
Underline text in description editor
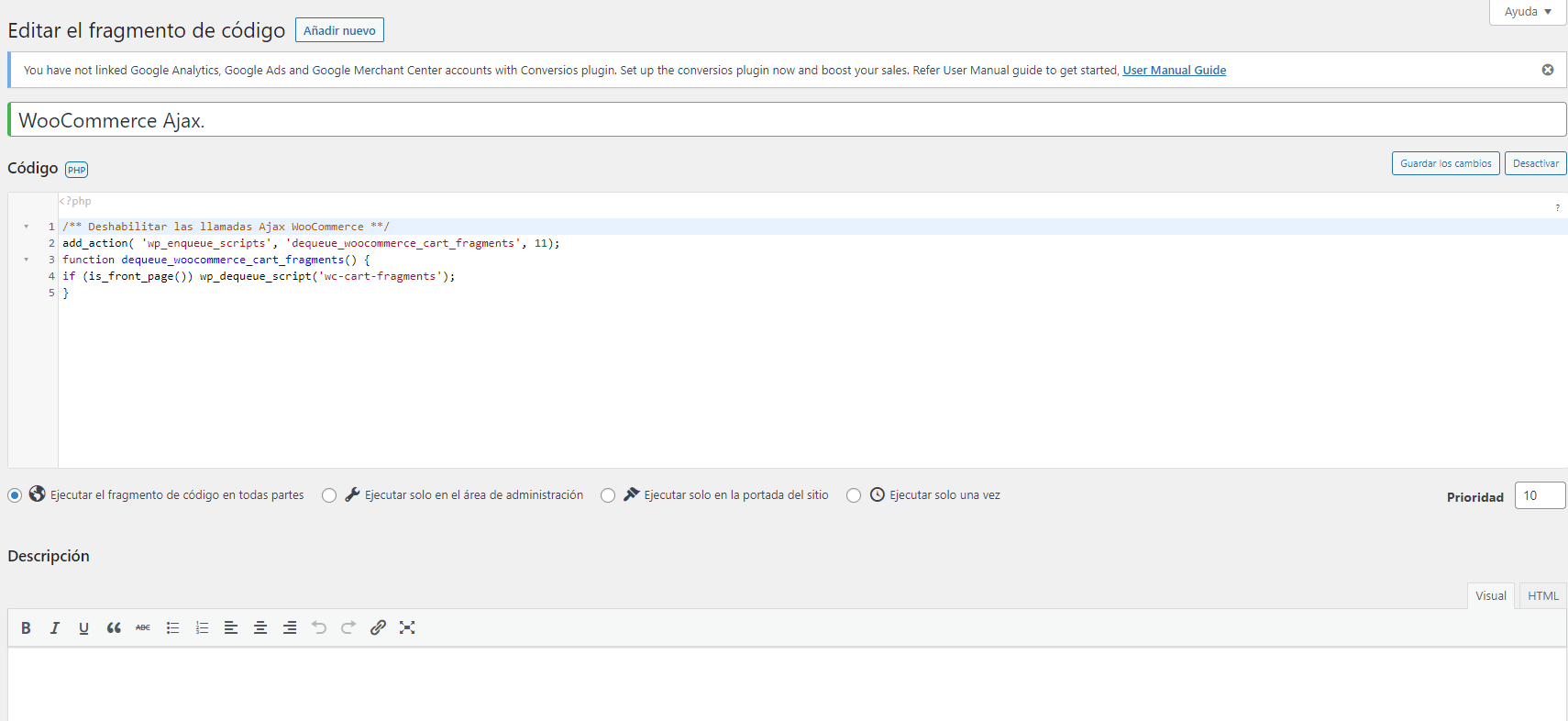[84, 628]
